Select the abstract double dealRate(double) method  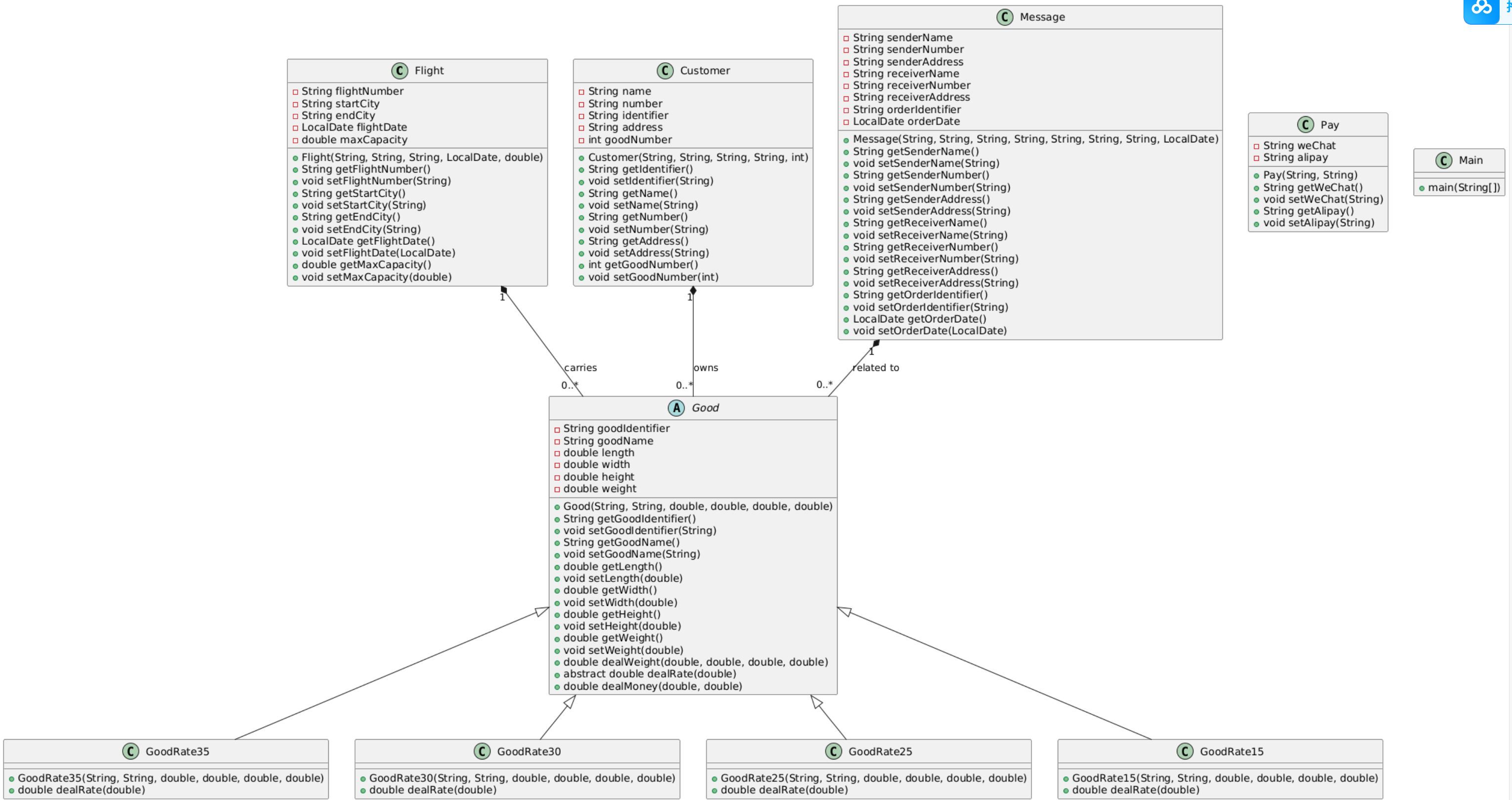pyautogui.click(x=649, y=674)
